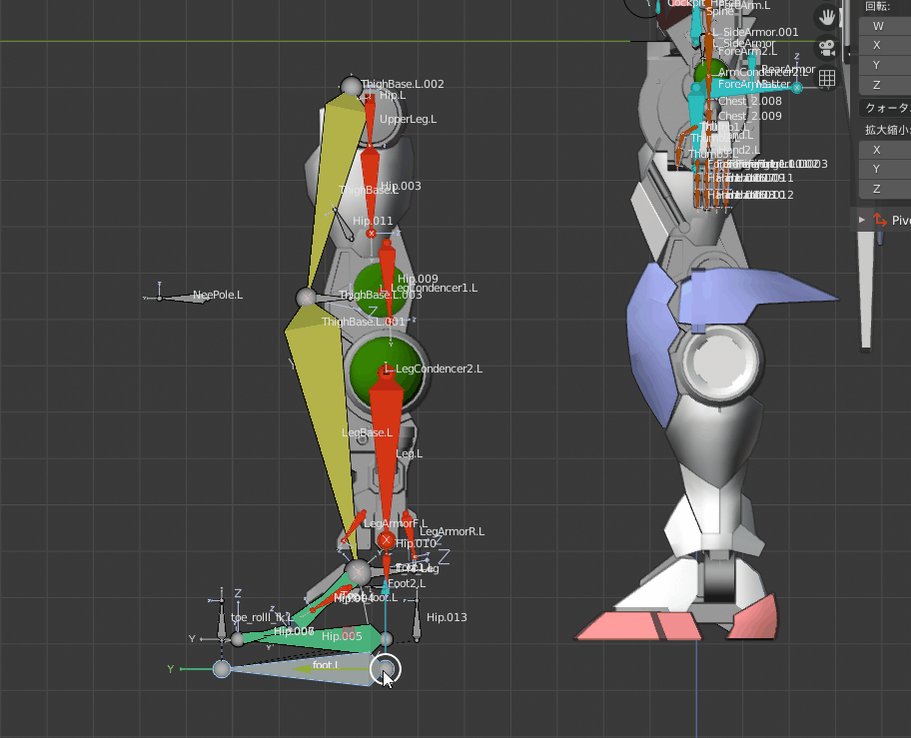Click the pan view hand icon

(x=827, y=16)
